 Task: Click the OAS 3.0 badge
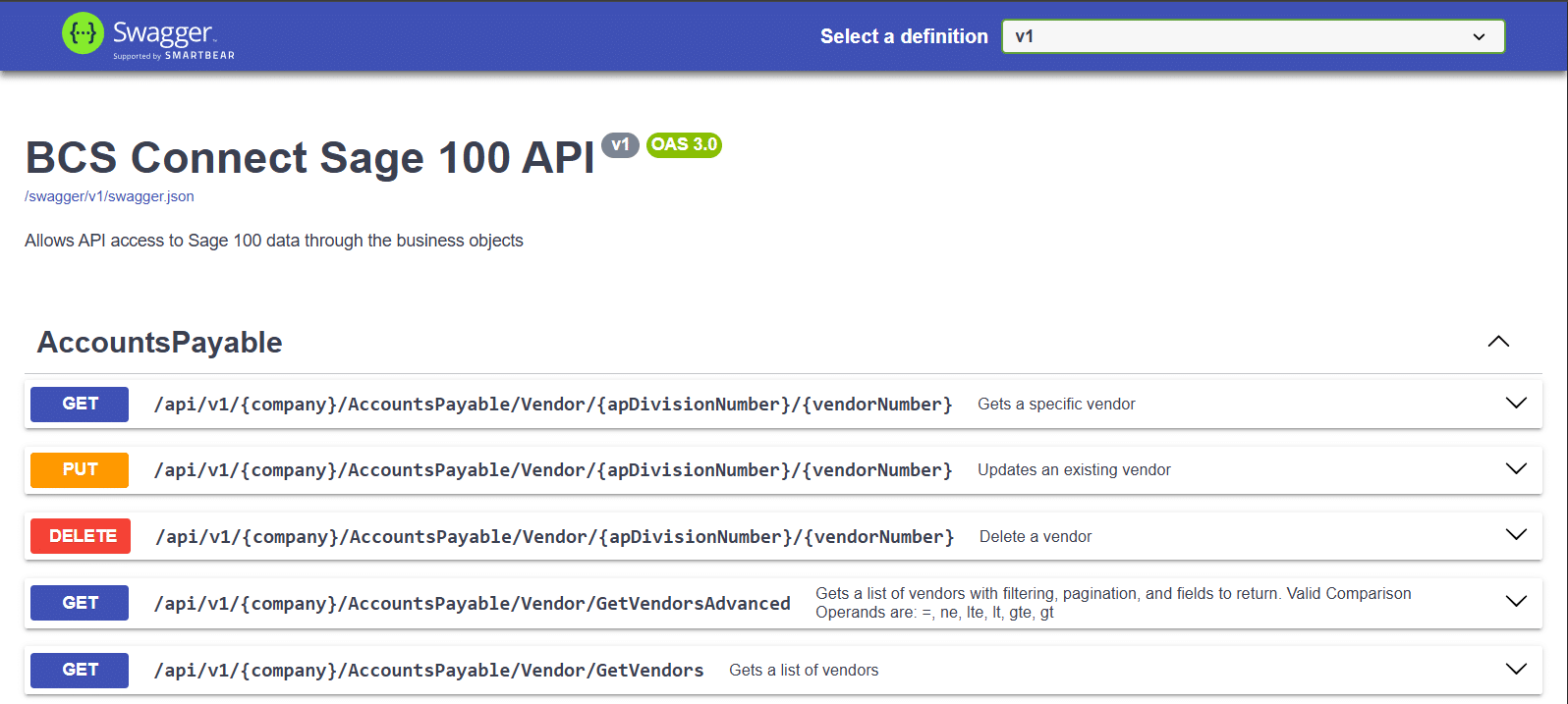684,144
